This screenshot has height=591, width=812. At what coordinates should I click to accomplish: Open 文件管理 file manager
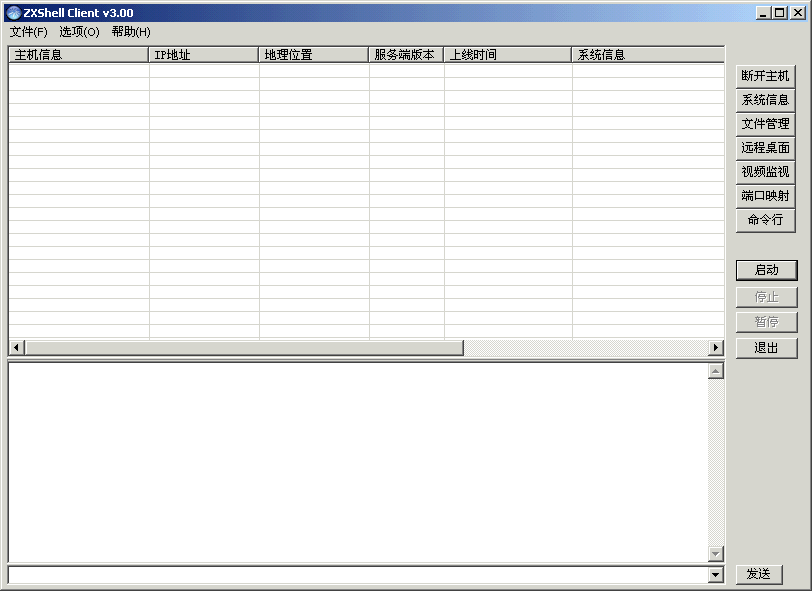pos(765,123)
